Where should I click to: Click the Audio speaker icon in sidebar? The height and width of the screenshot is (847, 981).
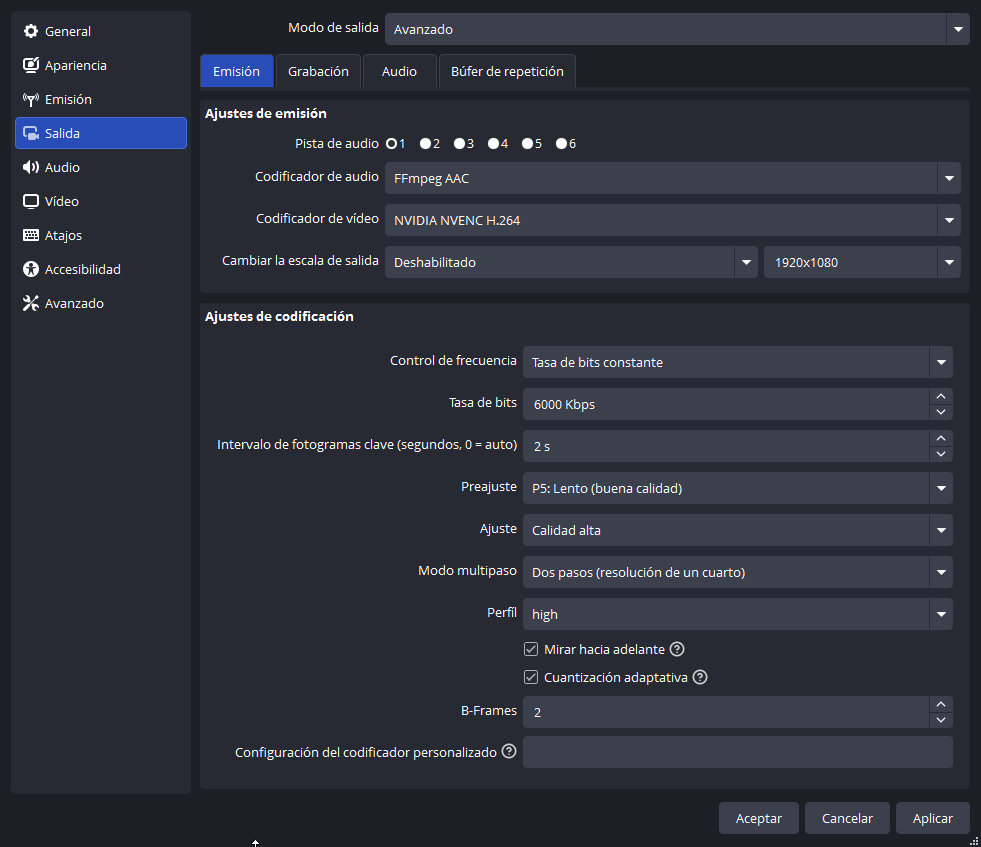click(31, 167)
